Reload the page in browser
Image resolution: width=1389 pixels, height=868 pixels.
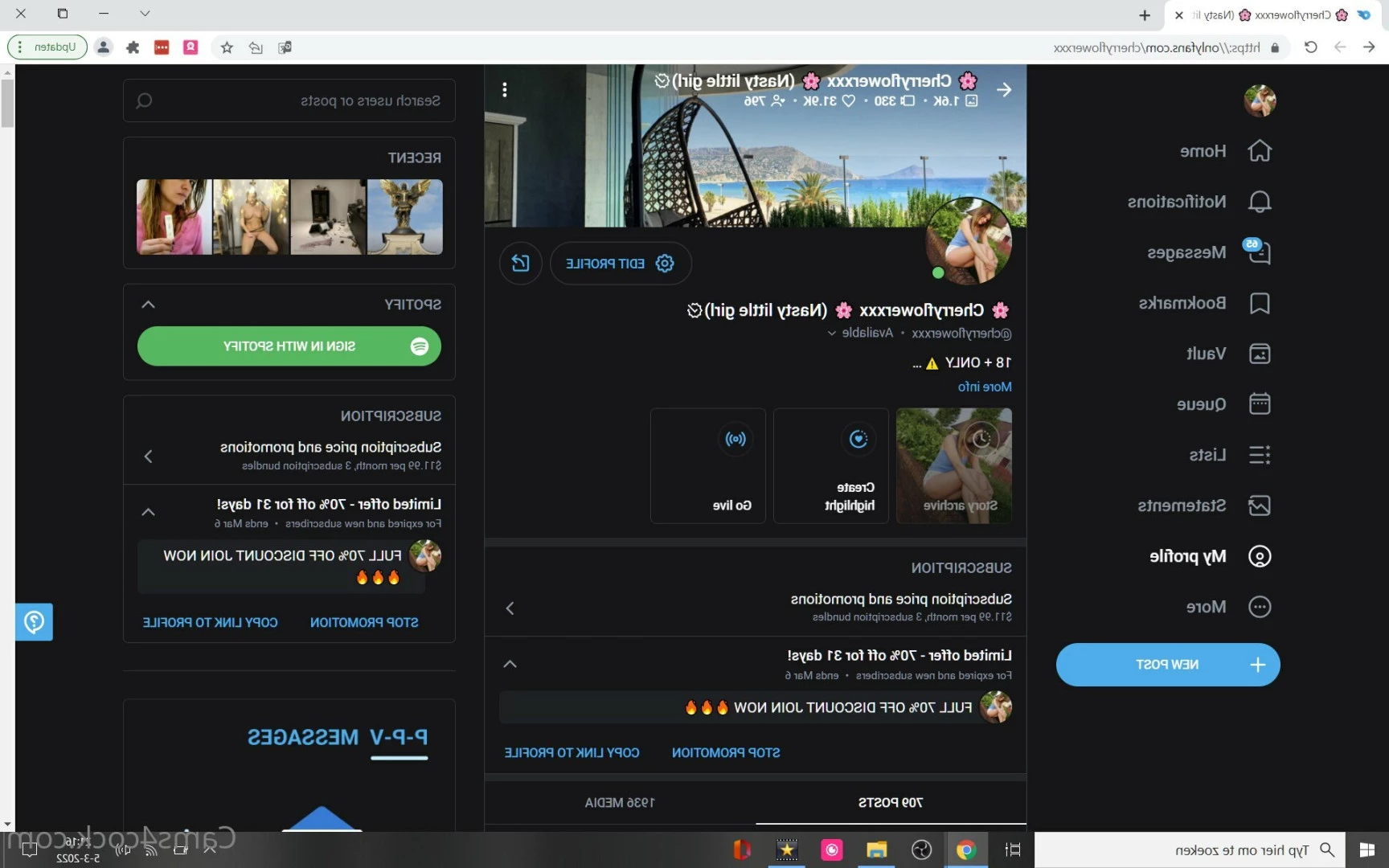coord(1310,47)
